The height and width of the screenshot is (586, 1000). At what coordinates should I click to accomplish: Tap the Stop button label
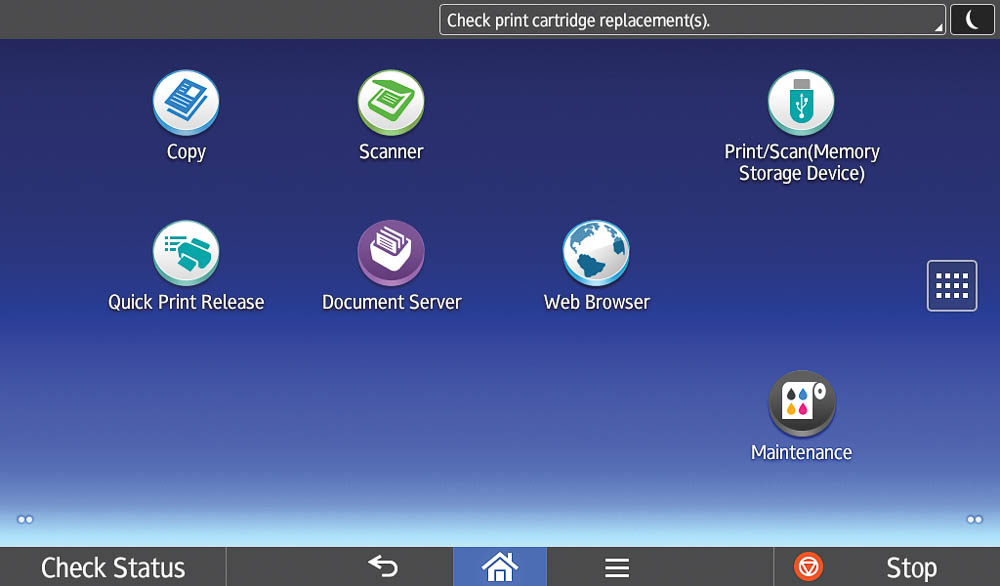click(x=911, y=568)
